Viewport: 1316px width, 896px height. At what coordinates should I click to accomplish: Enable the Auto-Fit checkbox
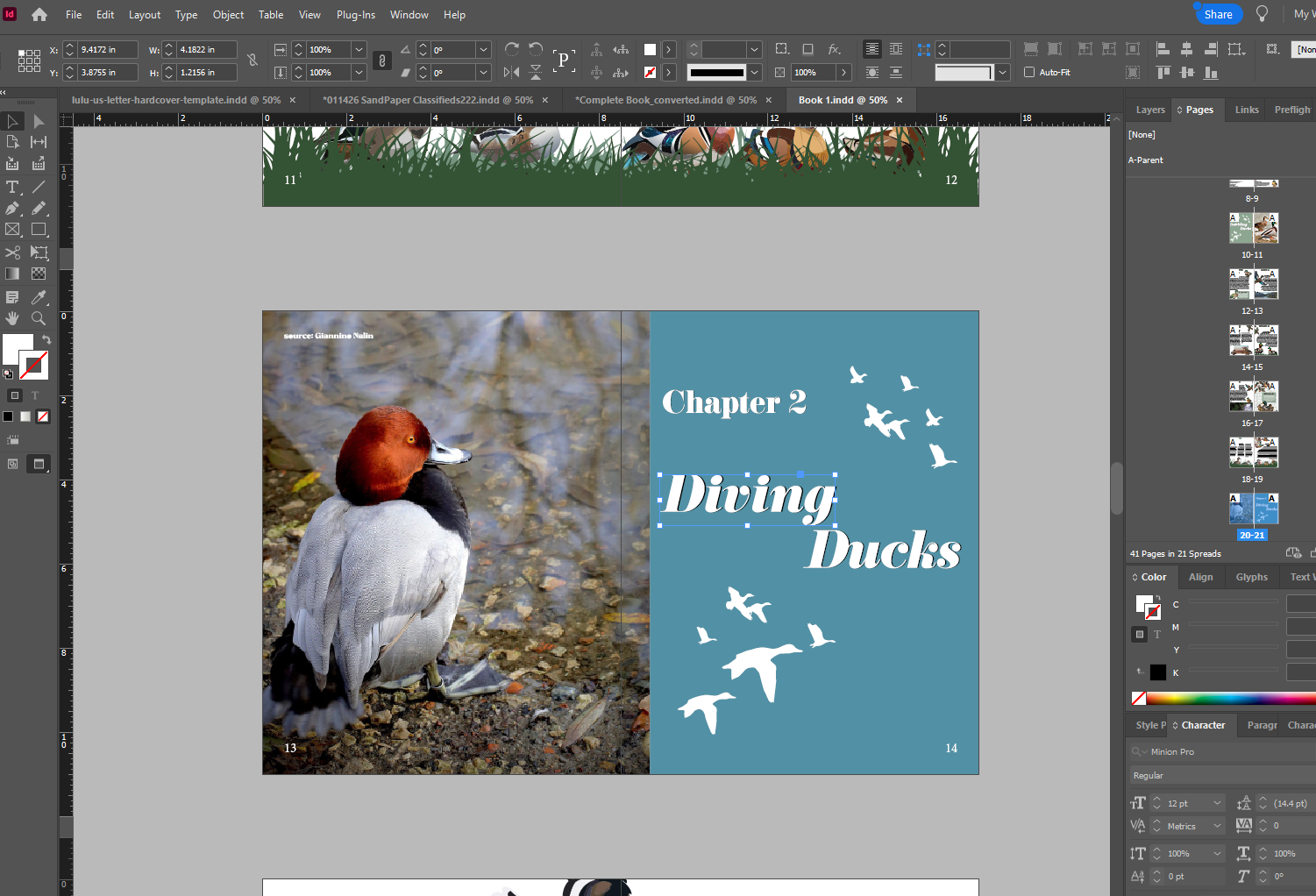1029,72
